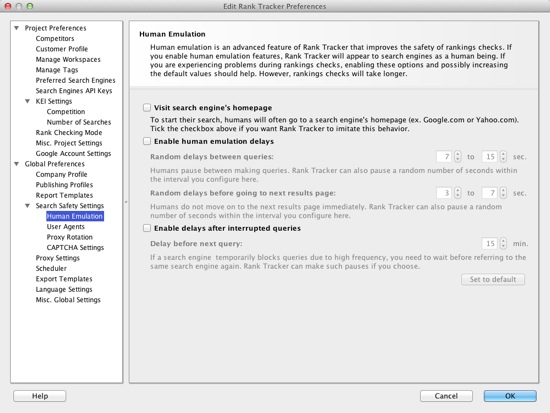Click the divider collapse handle beside the sidebar
The width and height of the screenshot is (550, 413).
click(x=126, y=202)
